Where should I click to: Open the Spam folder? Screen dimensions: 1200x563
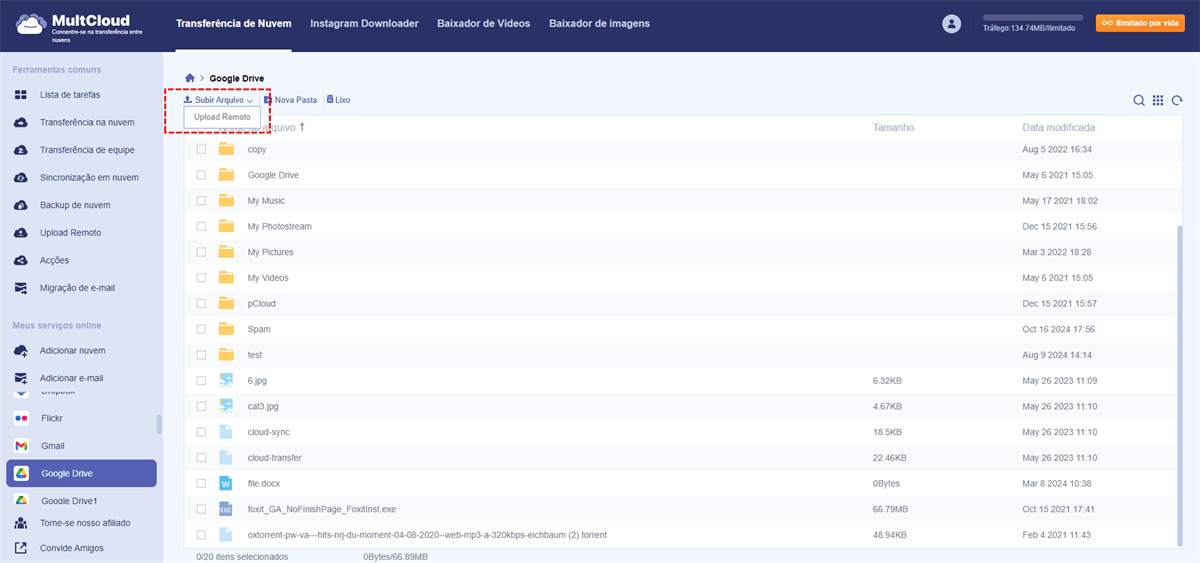tap(259, 329)
